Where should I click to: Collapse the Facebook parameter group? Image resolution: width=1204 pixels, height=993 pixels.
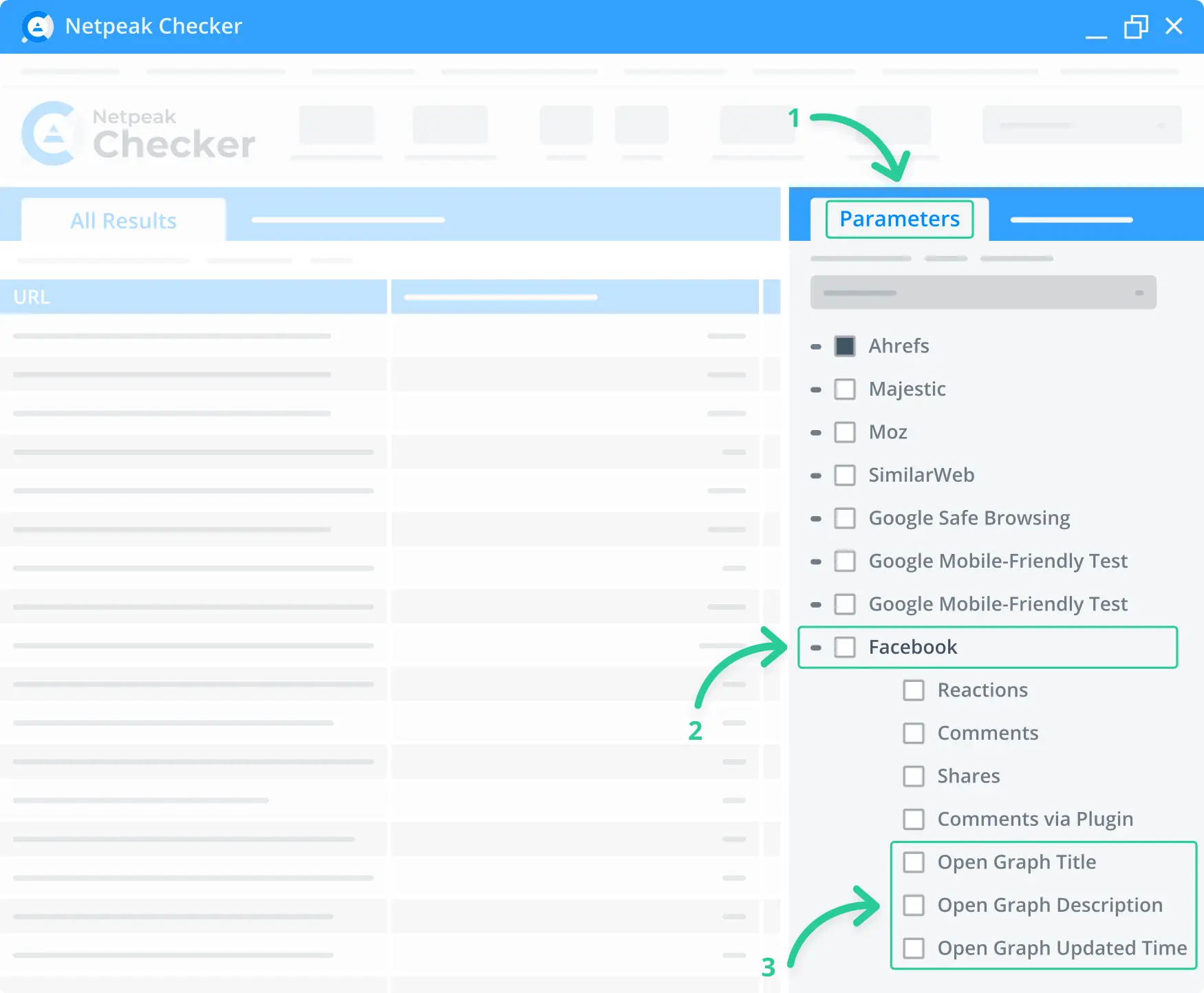click(x=816, y=648)
